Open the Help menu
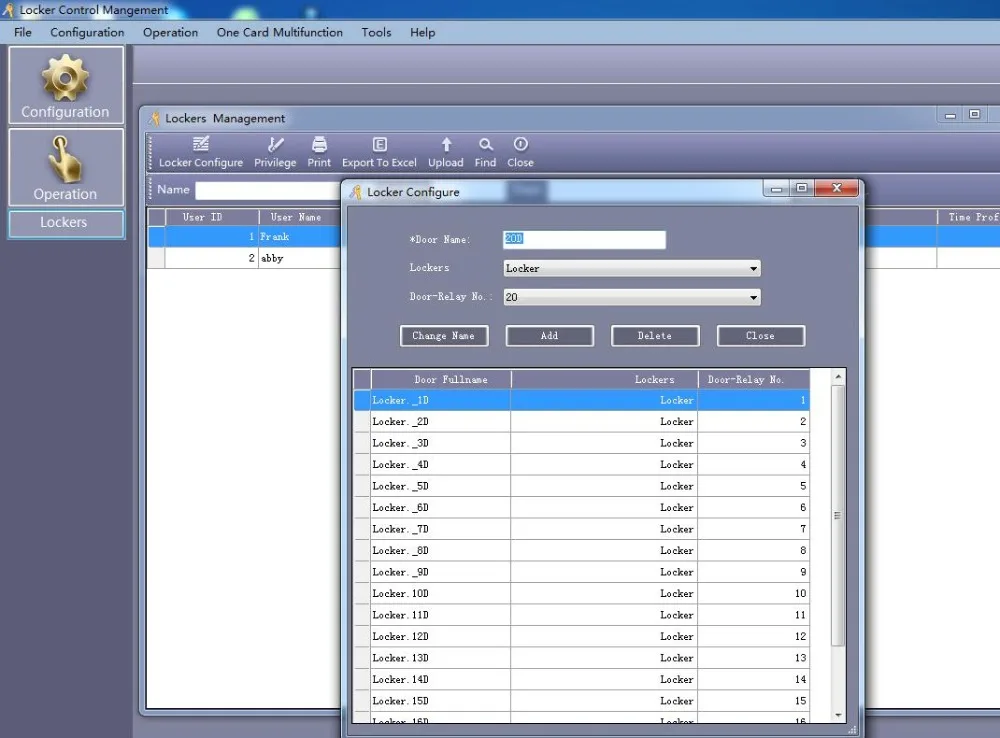 (x=422, y=33)
